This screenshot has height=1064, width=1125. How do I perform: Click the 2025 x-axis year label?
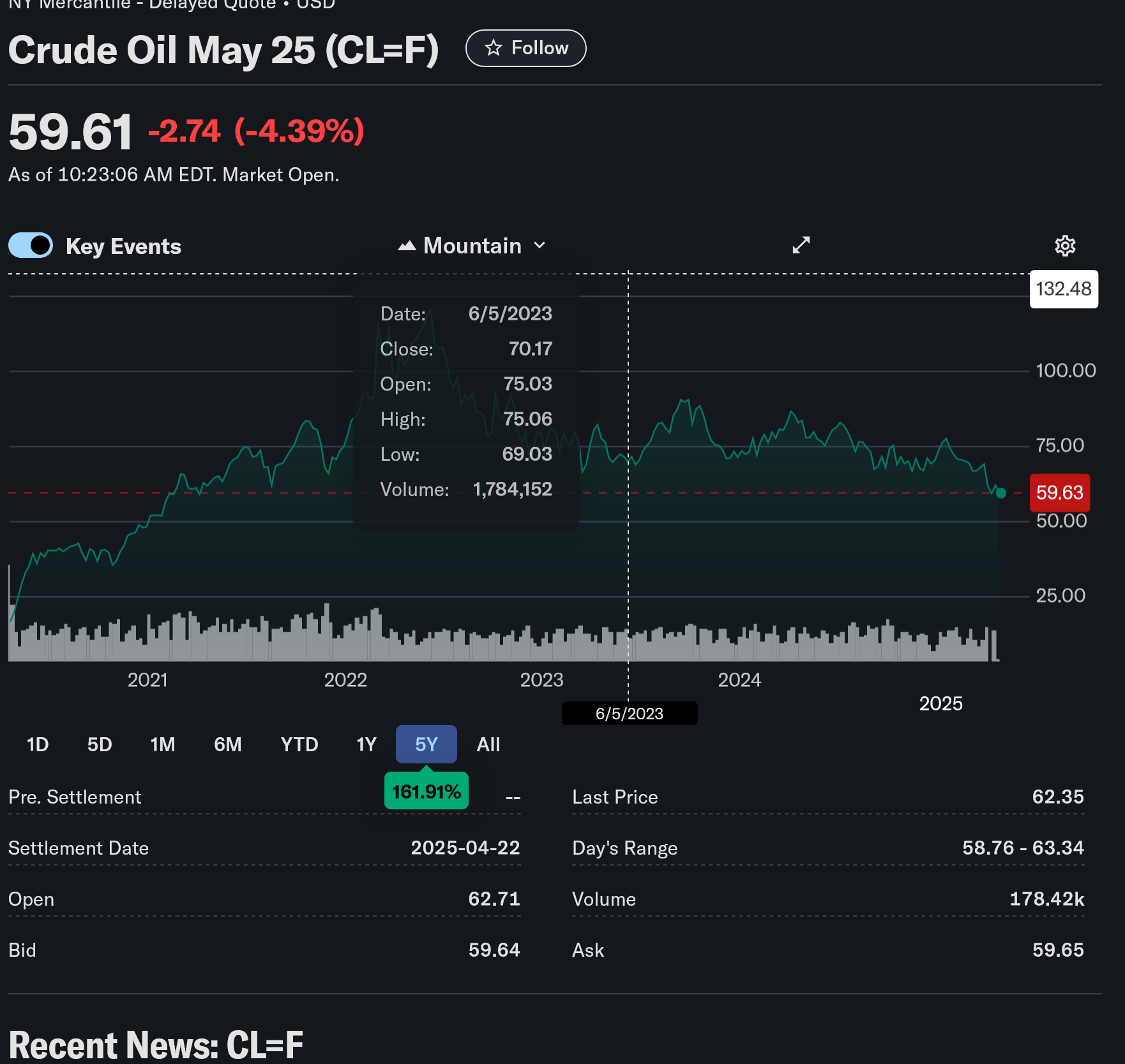pos(940,703)
